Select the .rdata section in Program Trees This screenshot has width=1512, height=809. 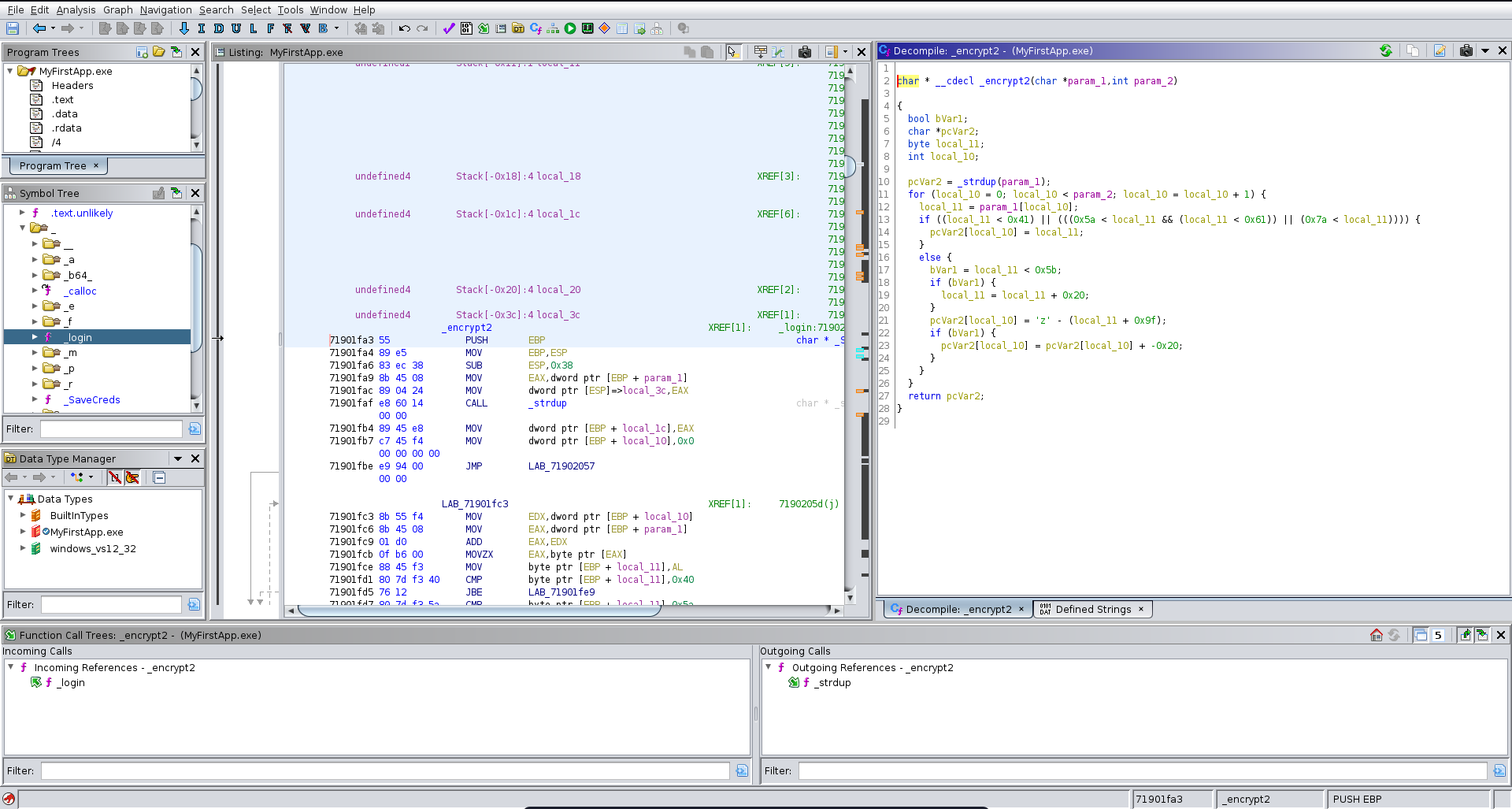point(66,128)
